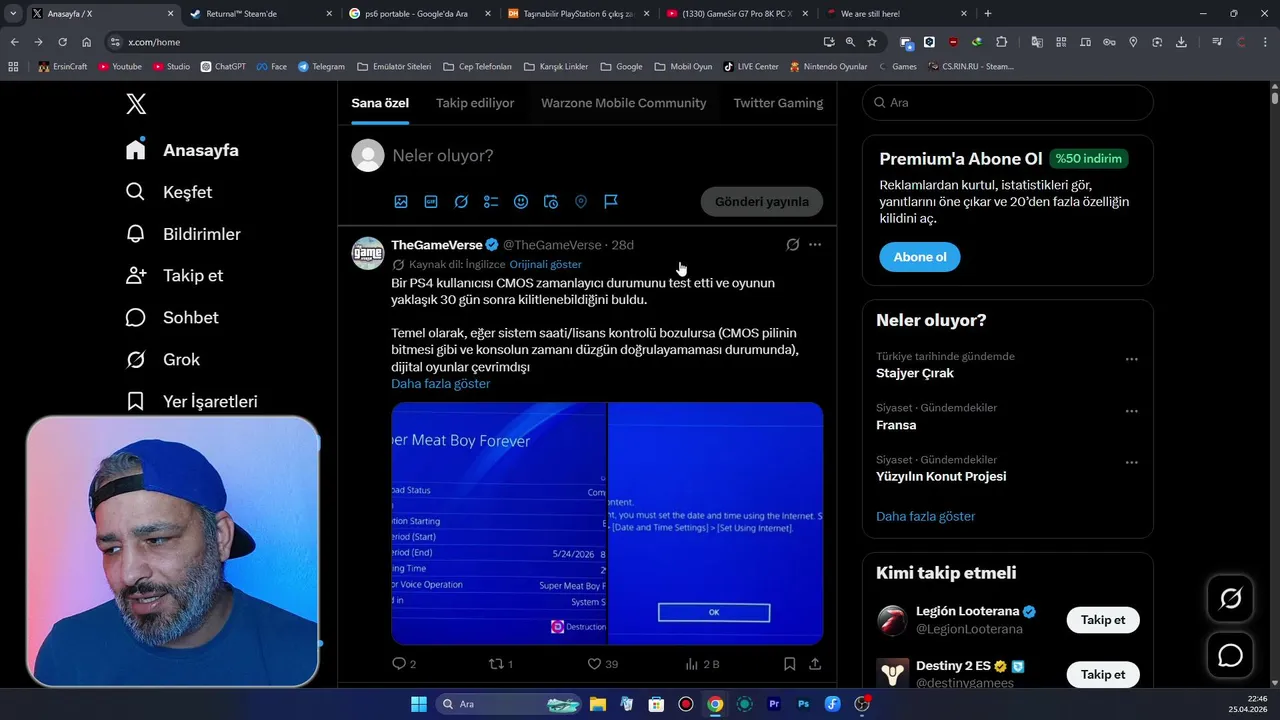Image resolution: width=1280 pixels, height=720 pixels.
Task: Repost the TheGameVerse post
Action: [500, 664]
